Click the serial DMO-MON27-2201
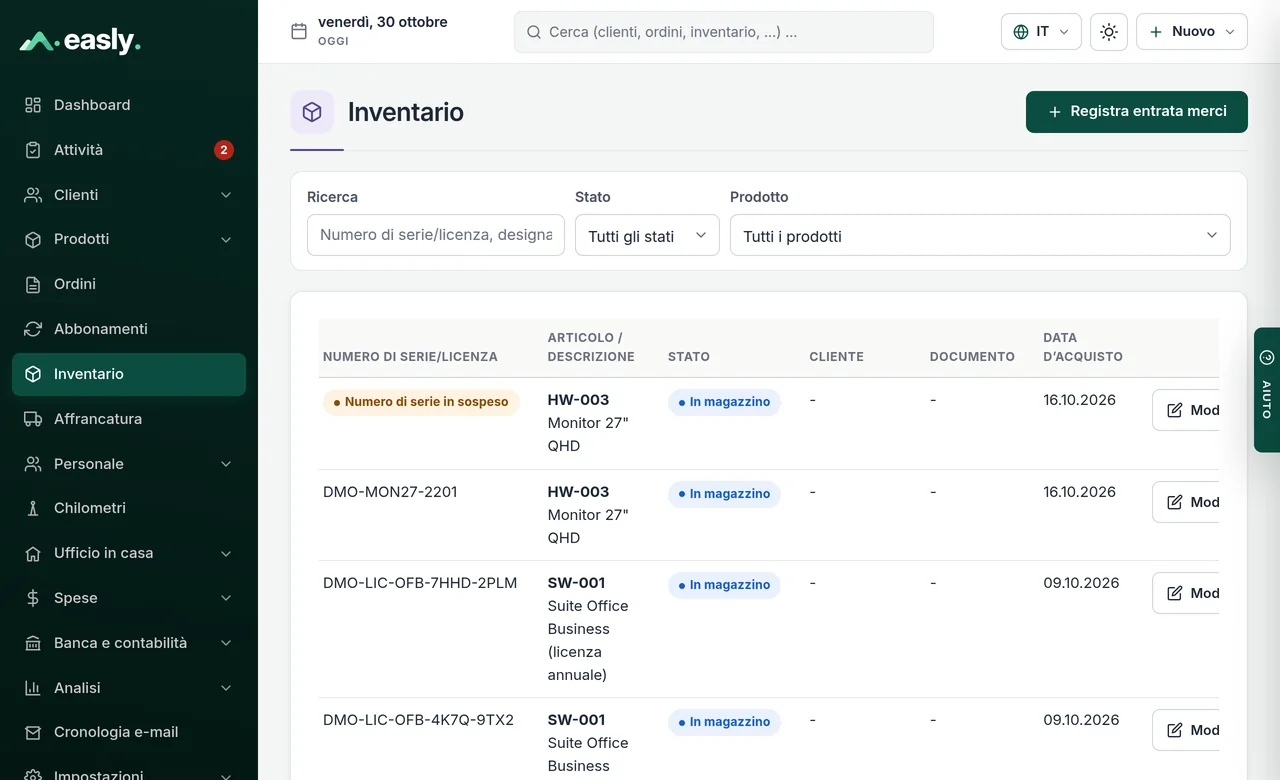1280x780 pixels. [390, 492]
